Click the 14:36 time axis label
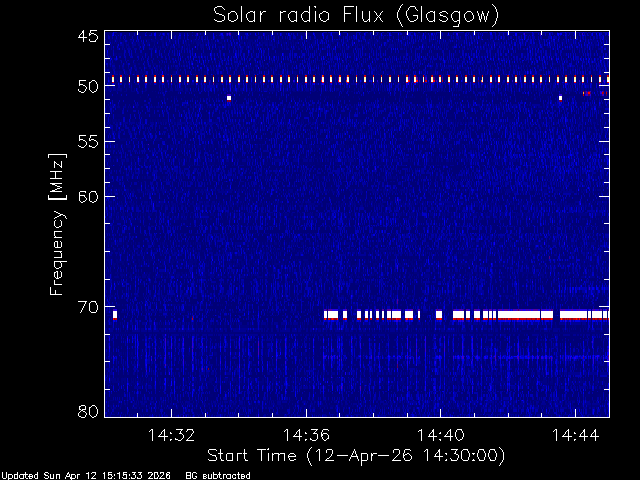 [x=306, y=435]
